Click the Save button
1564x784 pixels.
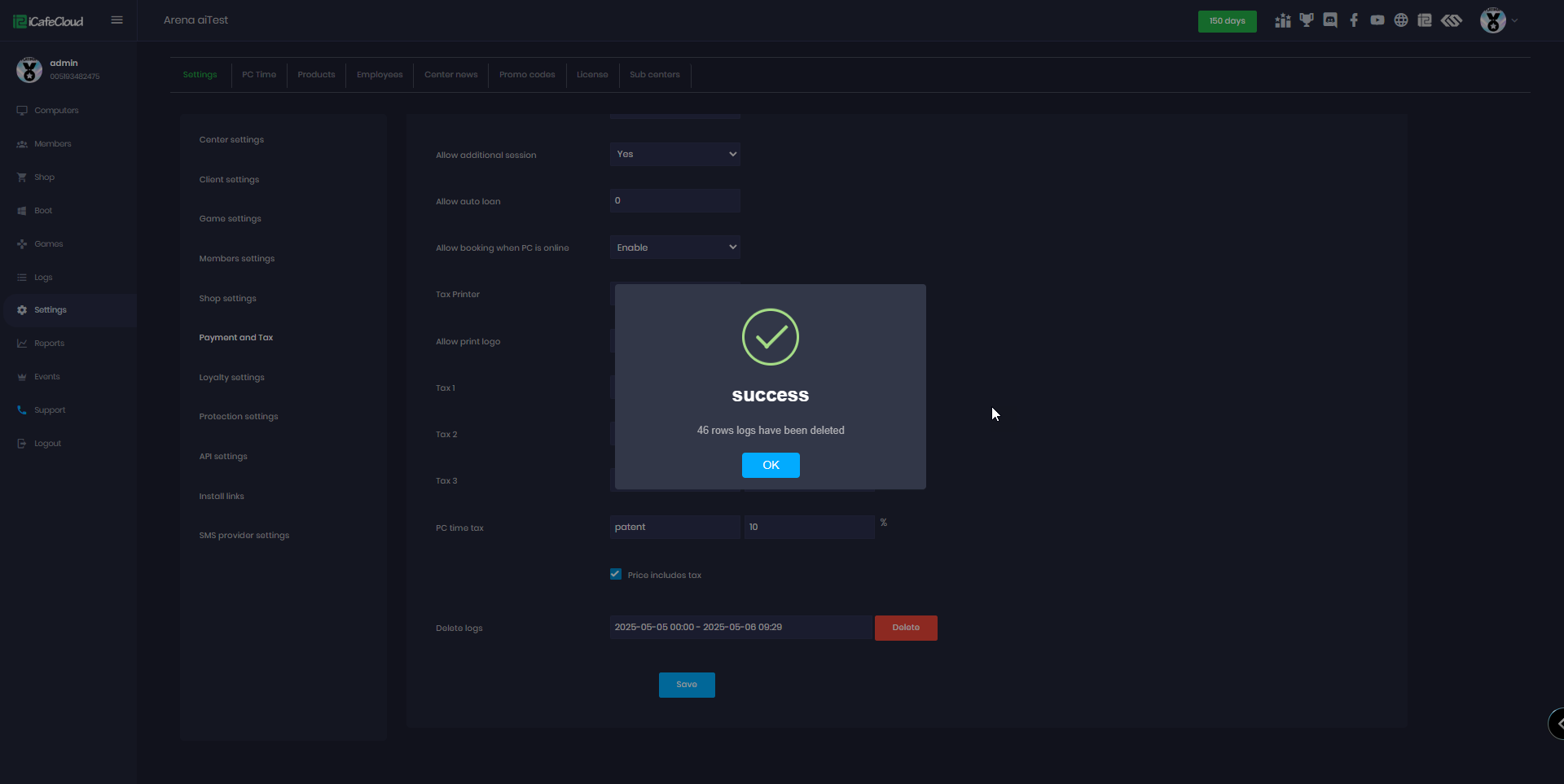tap(687, 685)
